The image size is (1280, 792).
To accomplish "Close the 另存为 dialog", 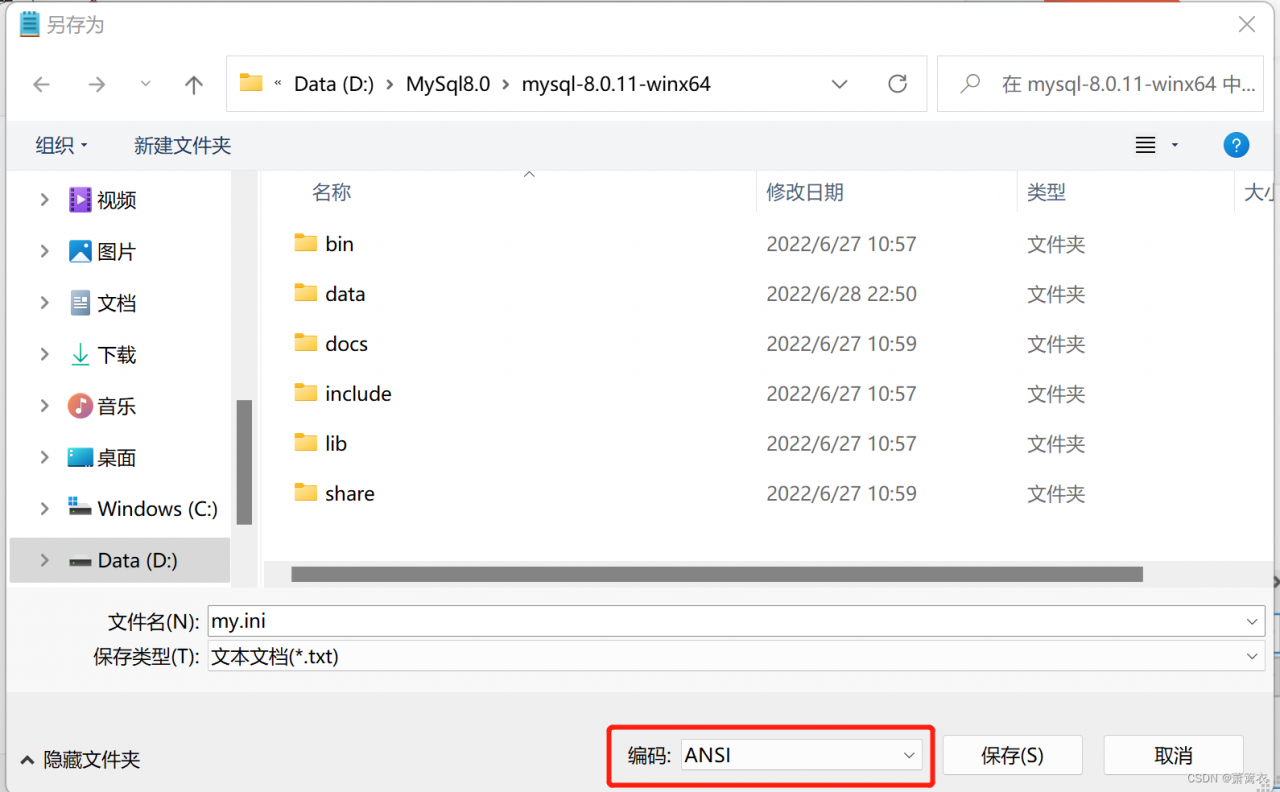I will click(x=1247, y=25).
